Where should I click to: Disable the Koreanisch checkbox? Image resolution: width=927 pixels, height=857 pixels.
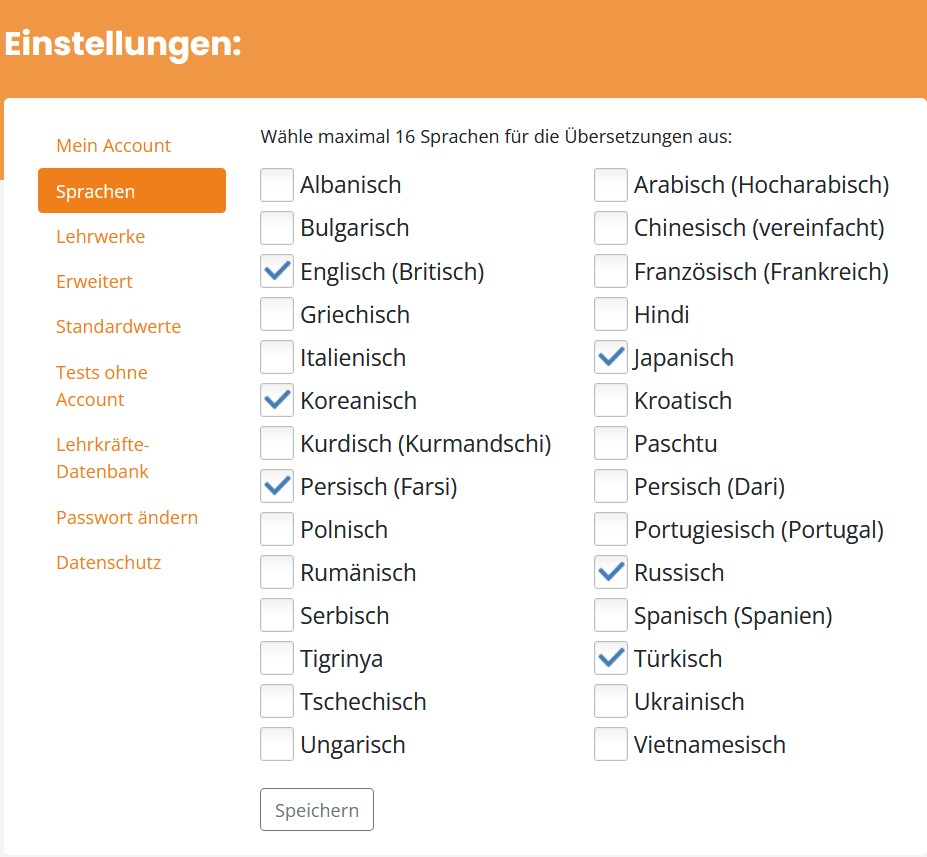pos(277,400)
